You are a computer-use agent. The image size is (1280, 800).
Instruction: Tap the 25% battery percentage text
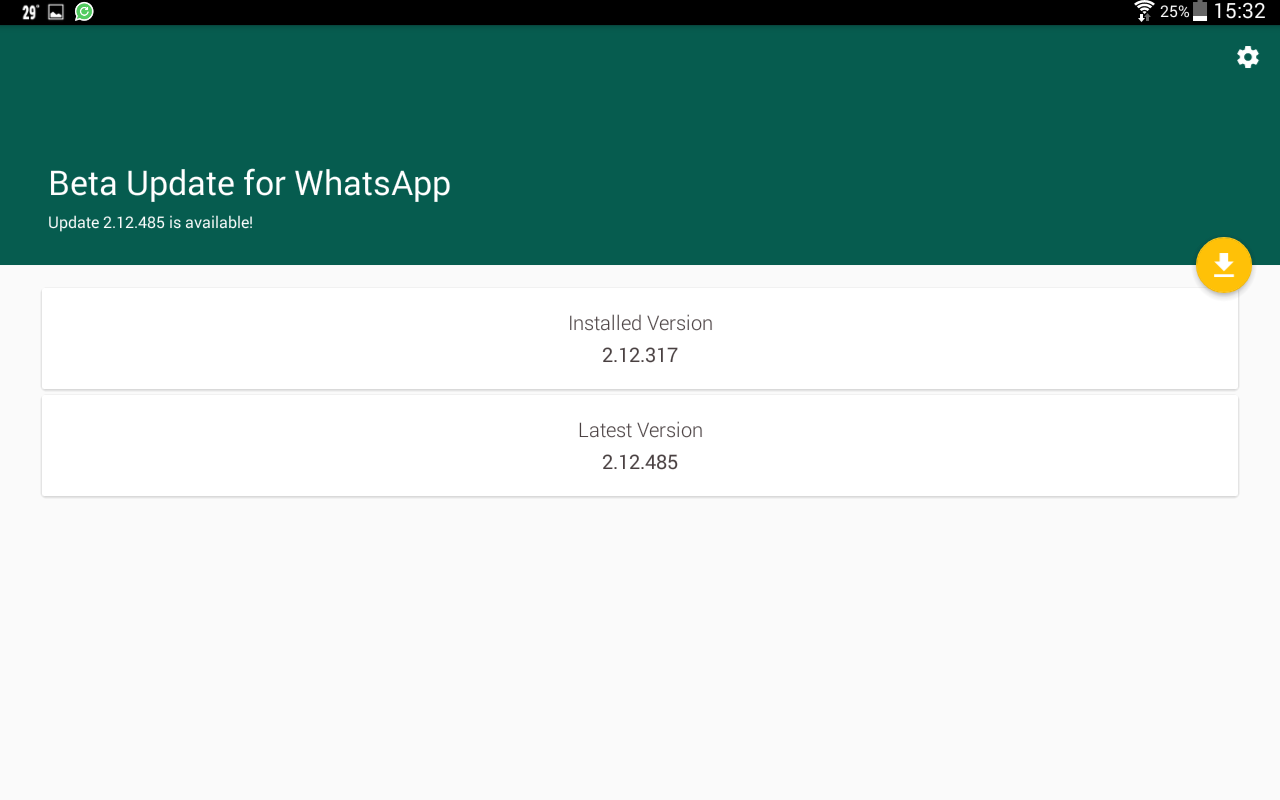[1175, 12]
